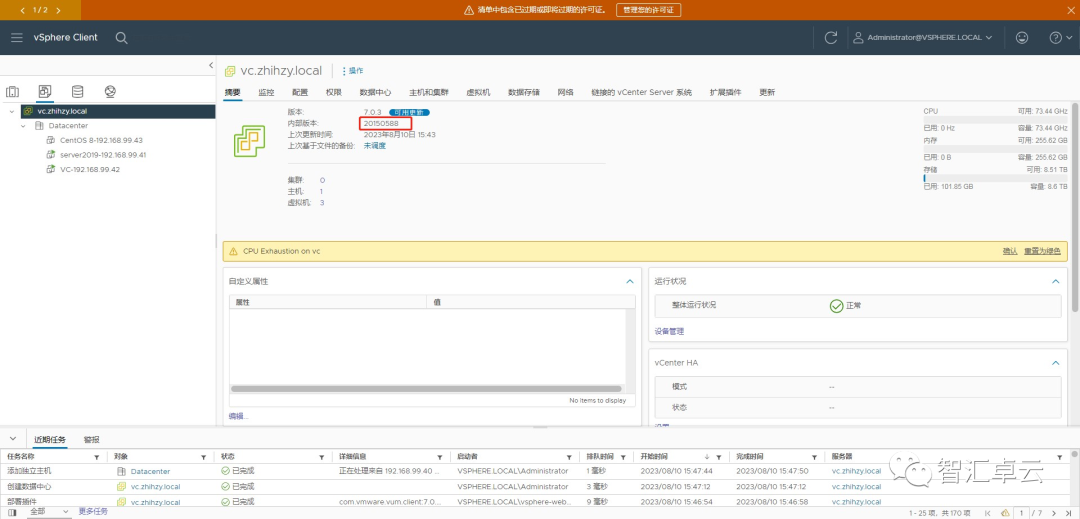Image resolution: width=1080 pixels, height=519 pixels.
Task: Open the 权限 tab
Action: [x=334, y=92]
